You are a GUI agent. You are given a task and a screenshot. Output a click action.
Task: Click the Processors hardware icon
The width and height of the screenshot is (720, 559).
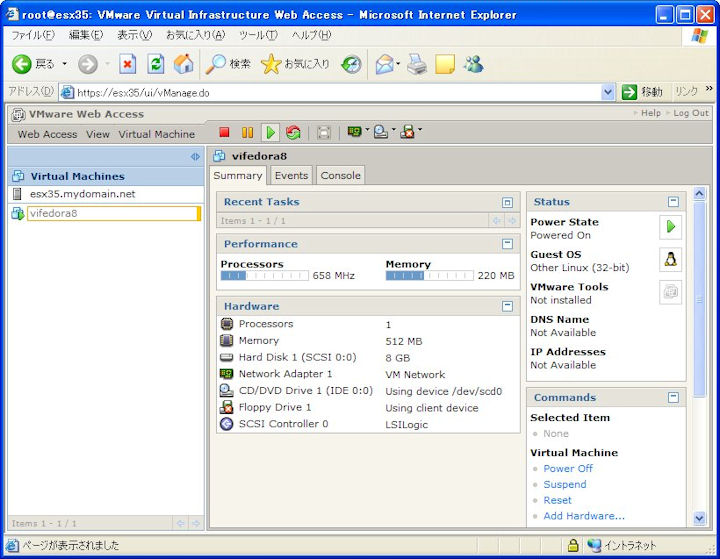coord(226,324)
